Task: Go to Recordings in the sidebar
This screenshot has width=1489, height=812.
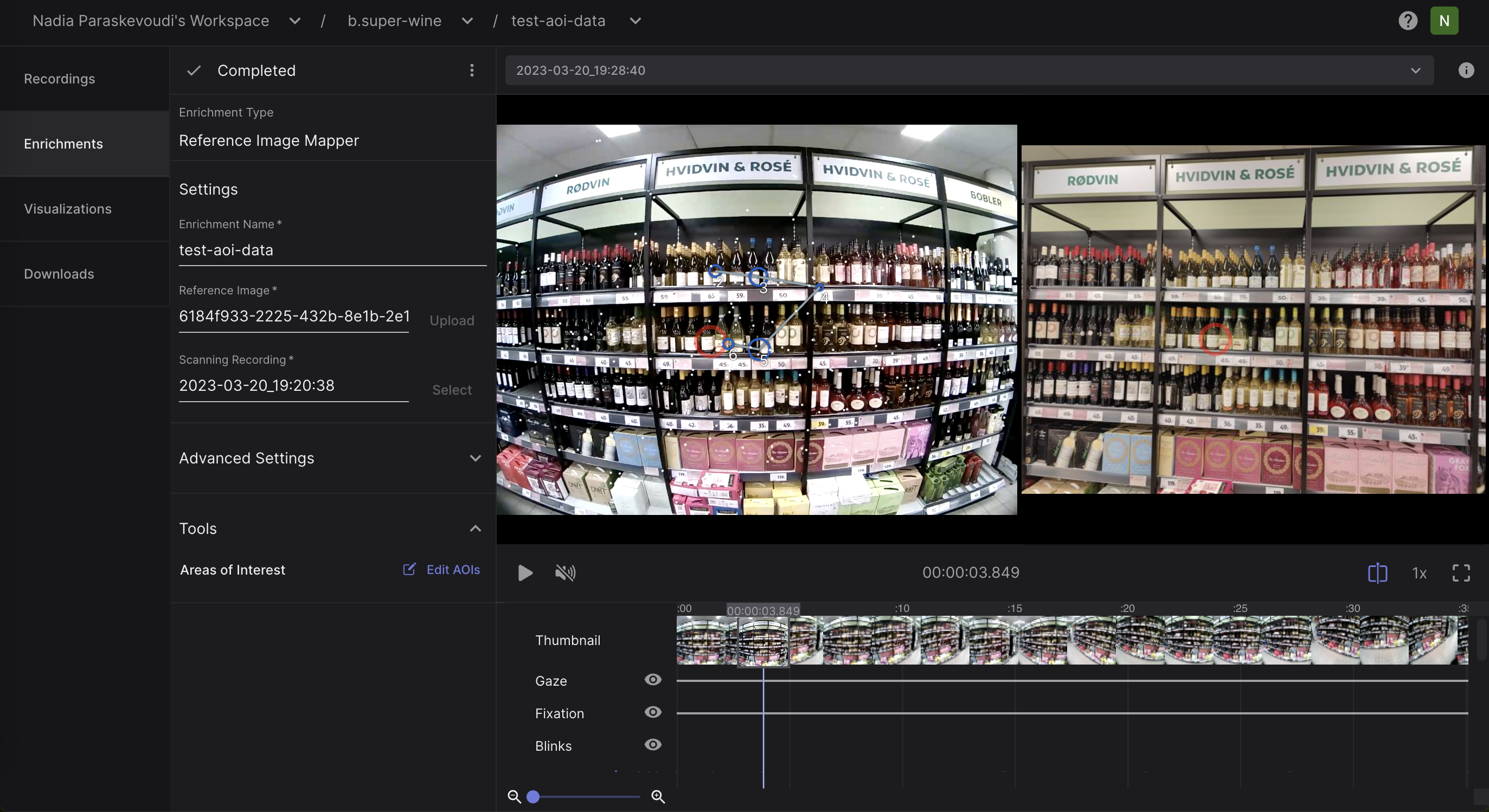Action: coord(85,79)
